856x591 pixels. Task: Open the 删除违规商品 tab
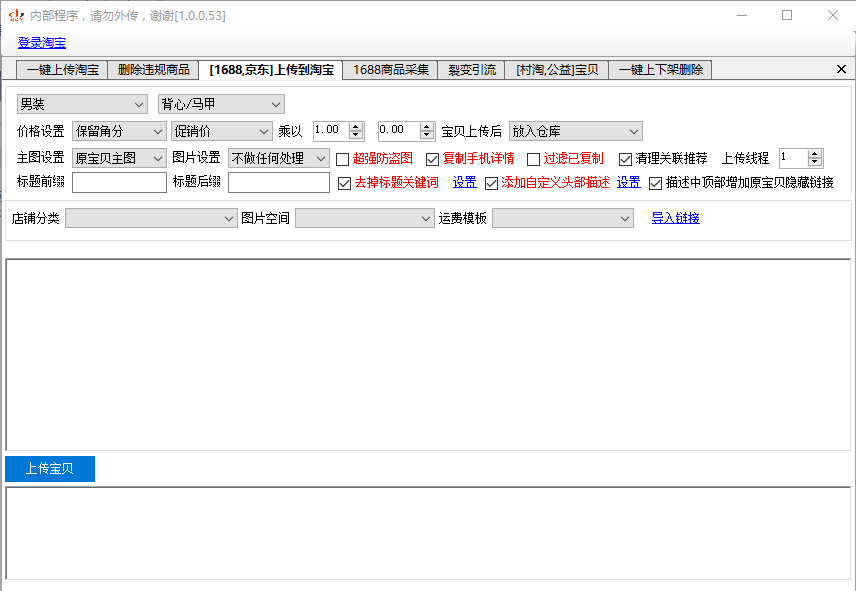153,70
